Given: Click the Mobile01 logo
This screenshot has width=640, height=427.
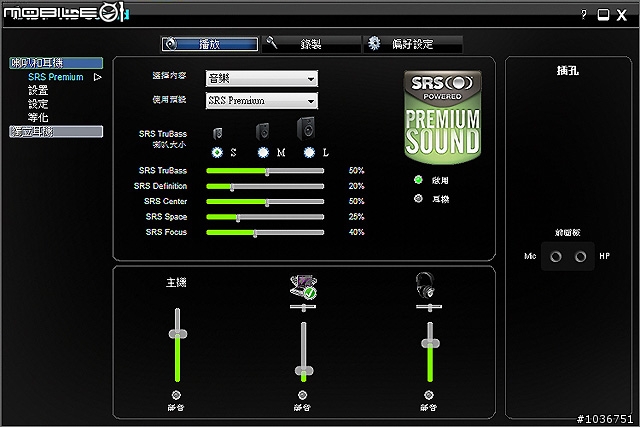Looking at the screenshot, I should pyautogui.click(x=67, y=13).
